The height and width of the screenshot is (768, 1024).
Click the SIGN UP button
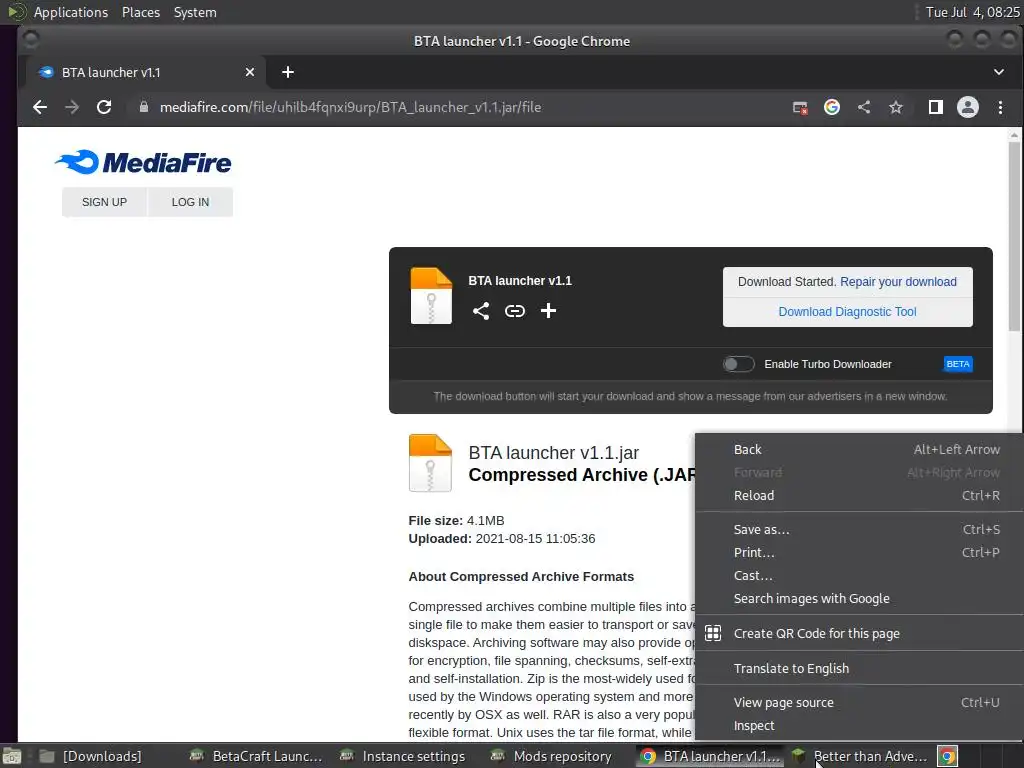pos(104,202)
